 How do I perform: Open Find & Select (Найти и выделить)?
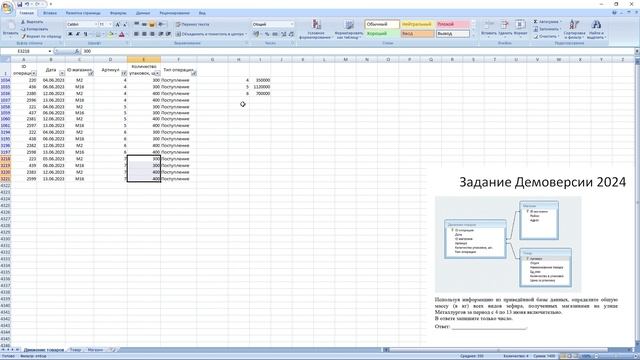pyautogui.click(x=596, y=29)
